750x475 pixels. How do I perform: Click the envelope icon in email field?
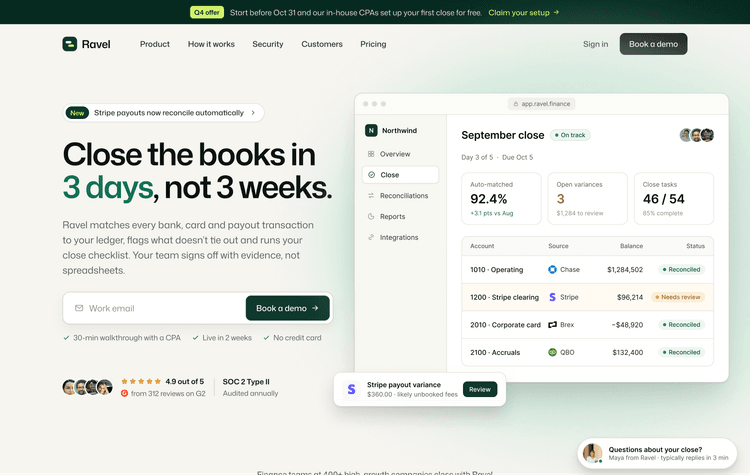coord(79,308)
